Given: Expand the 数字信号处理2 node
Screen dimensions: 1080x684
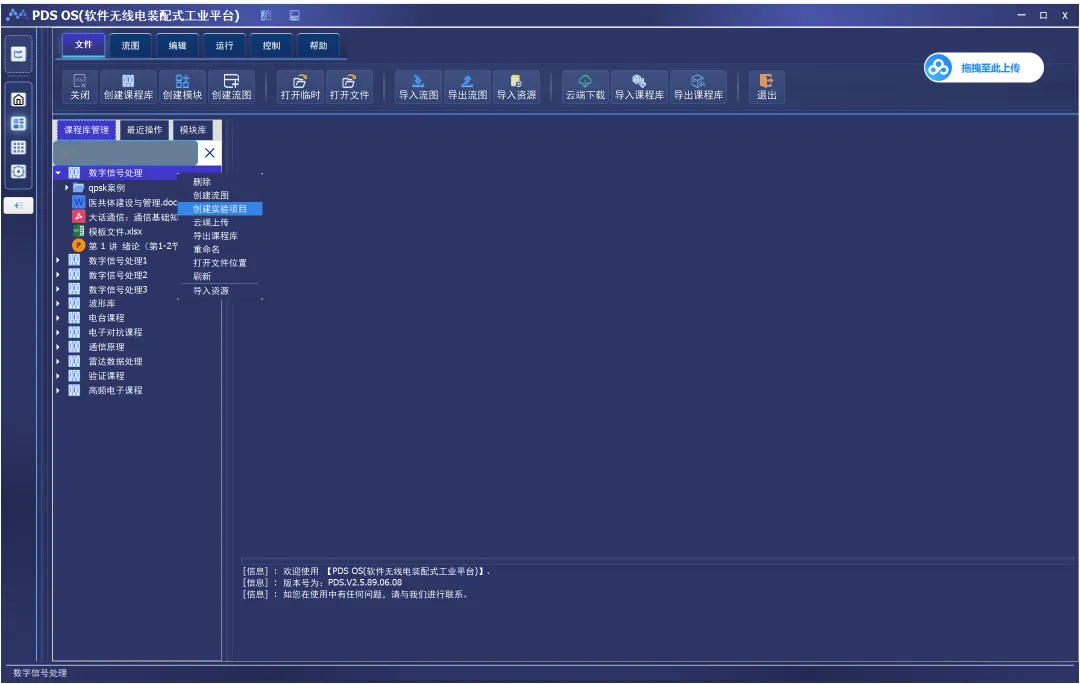Looking at the screenshot, I should pos(59,275).
